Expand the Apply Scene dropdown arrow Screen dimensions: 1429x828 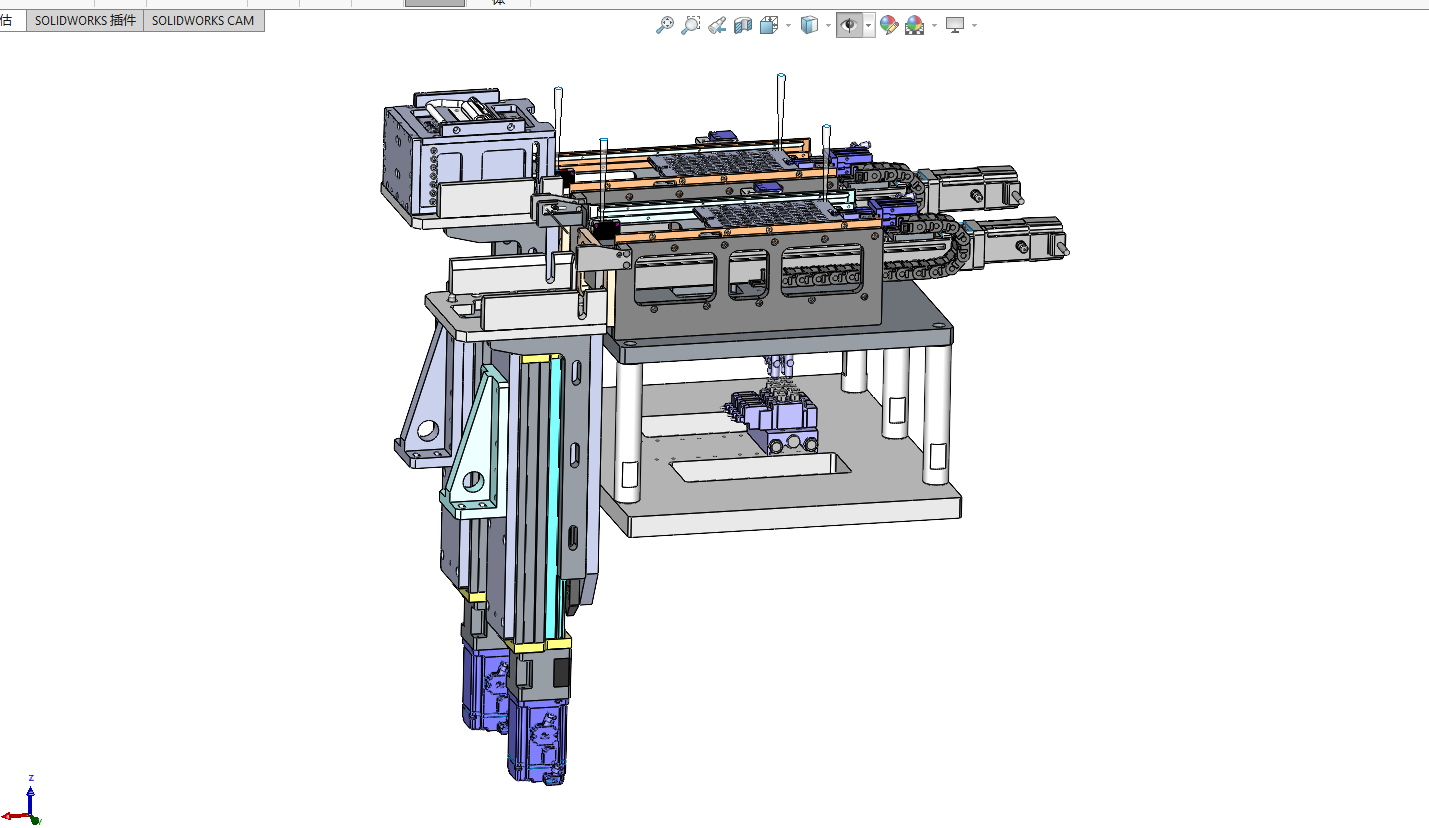point(934,26)
